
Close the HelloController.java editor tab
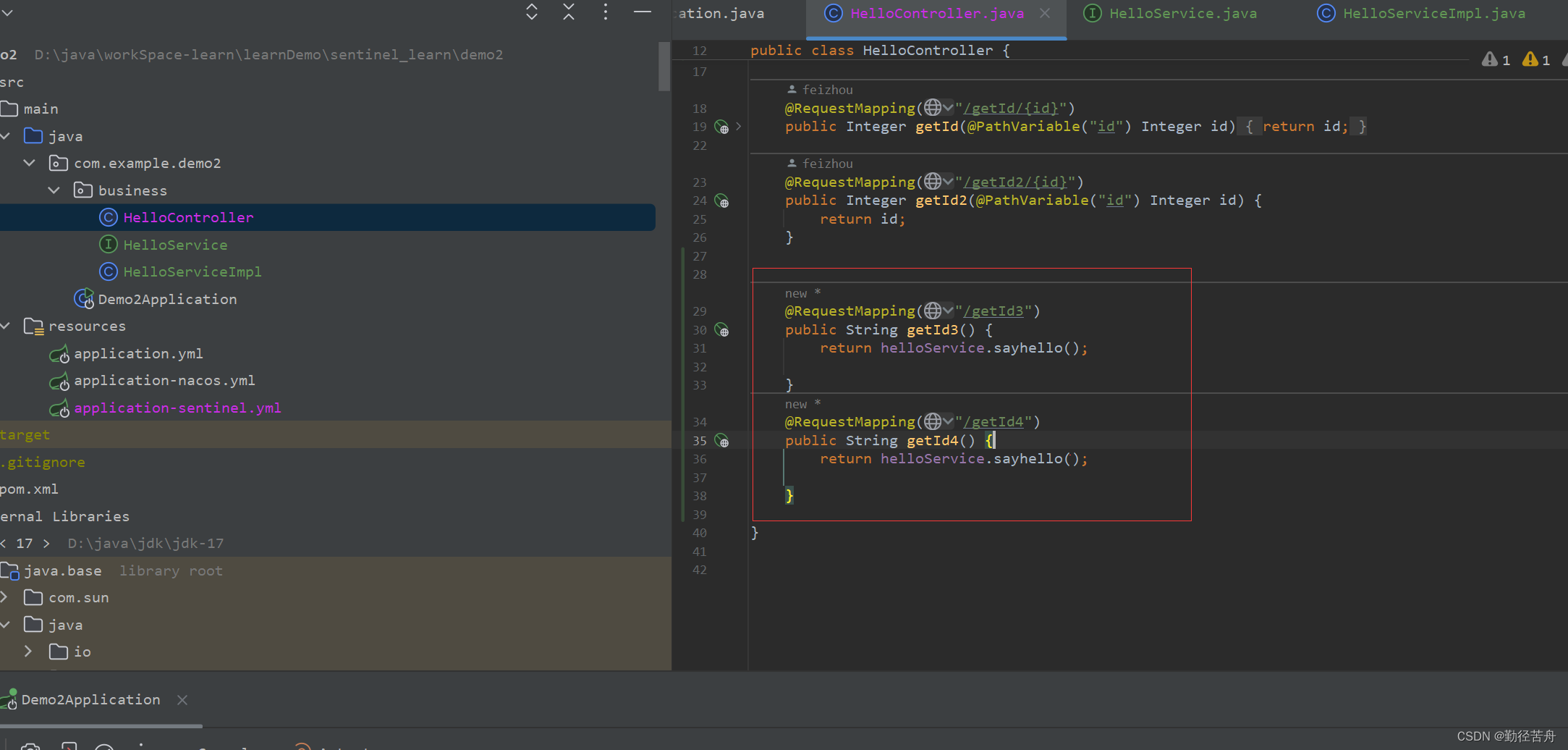tap(1045, 13)
